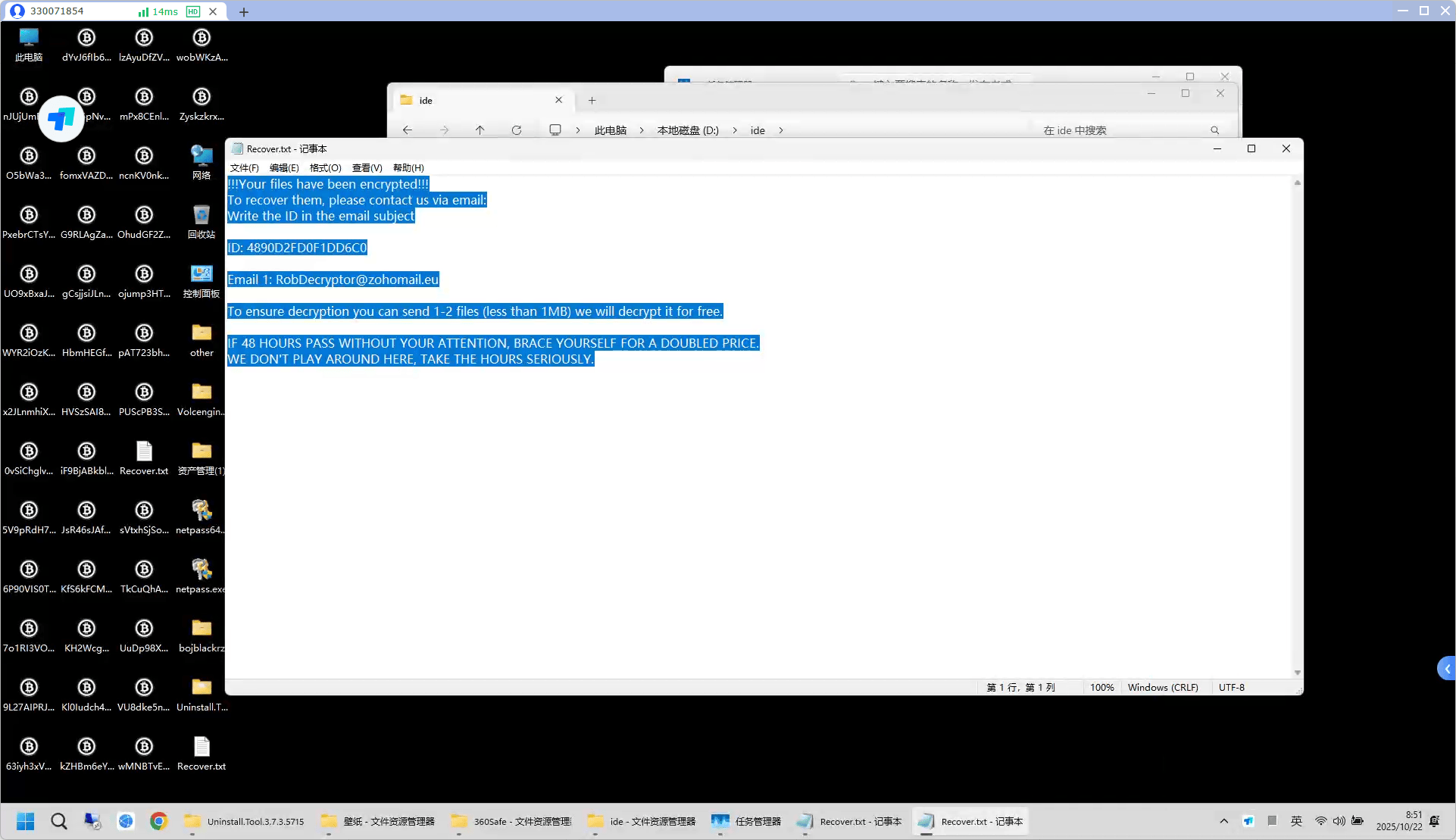Open the Recycle Bin (回收站) desktop icon

click(x=201, y=215)
